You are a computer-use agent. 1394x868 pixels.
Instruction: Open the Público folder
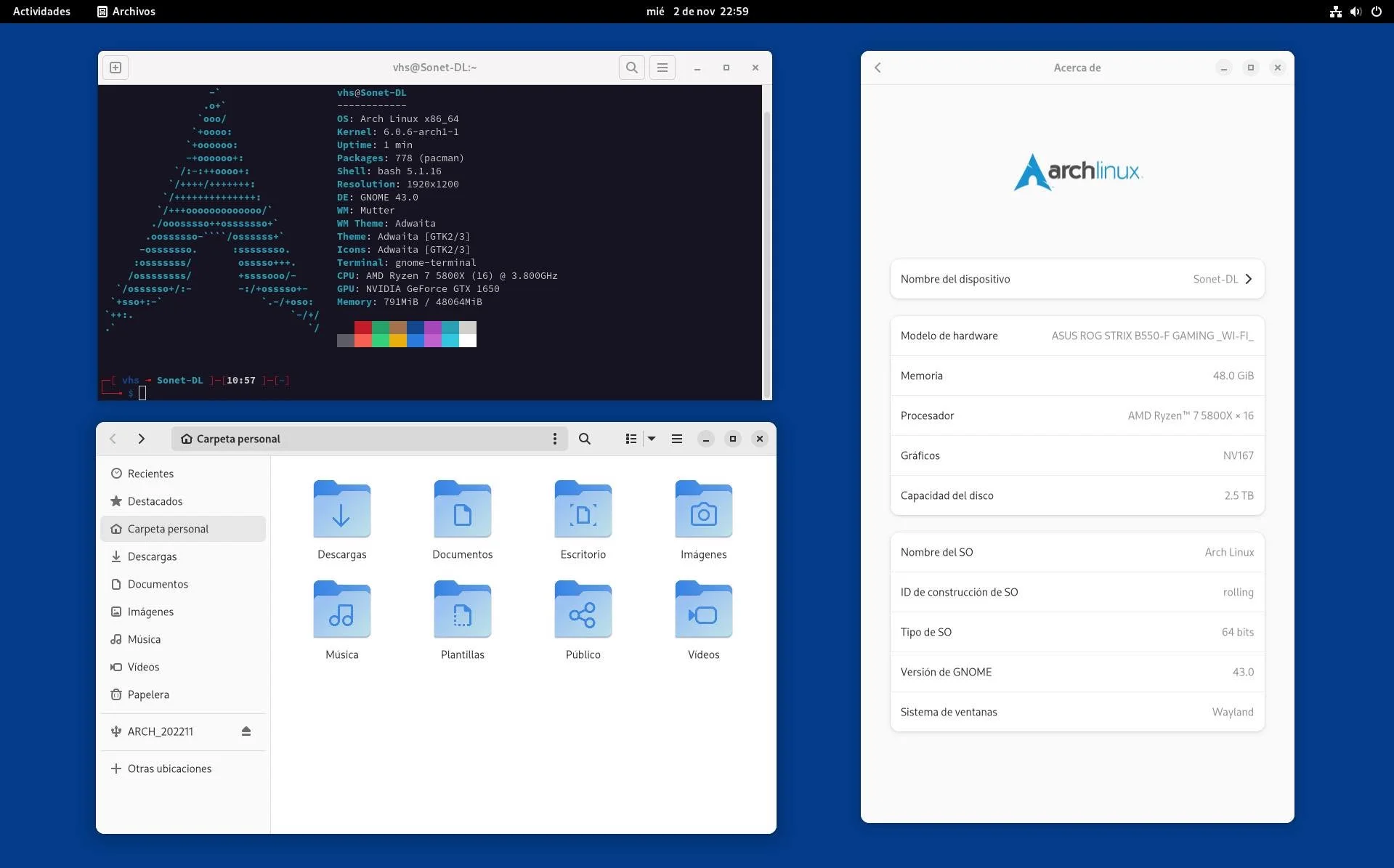(583, 620)
